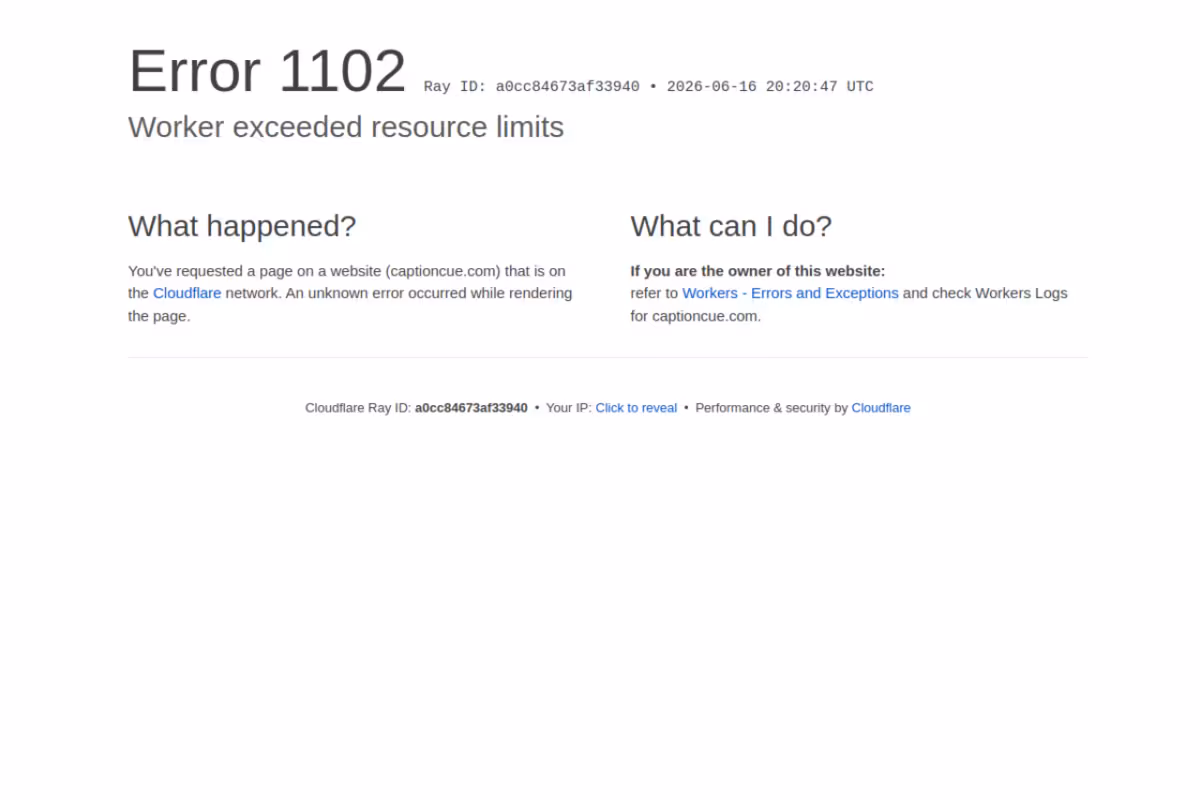The image size is (1200, 800).
Task: Click the What can I do? heading
Action: click(731, 226)
